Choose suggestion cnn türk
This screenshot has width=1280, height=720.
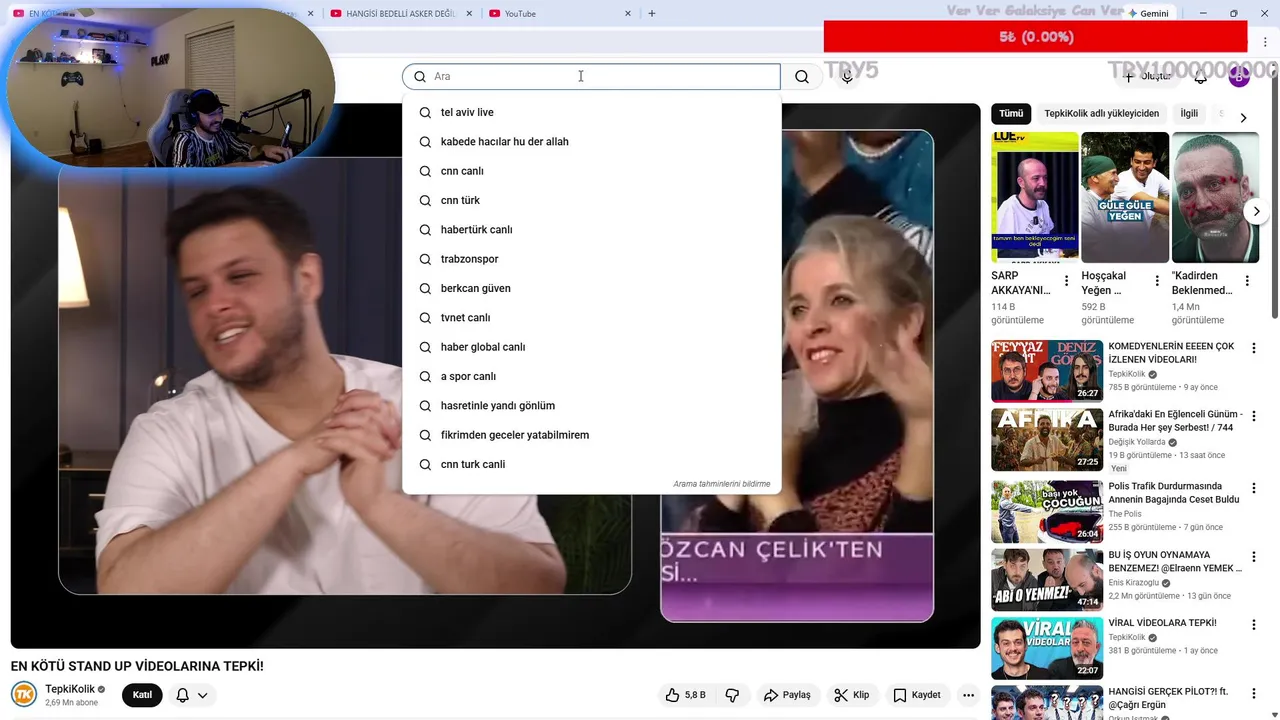(591, 200)
